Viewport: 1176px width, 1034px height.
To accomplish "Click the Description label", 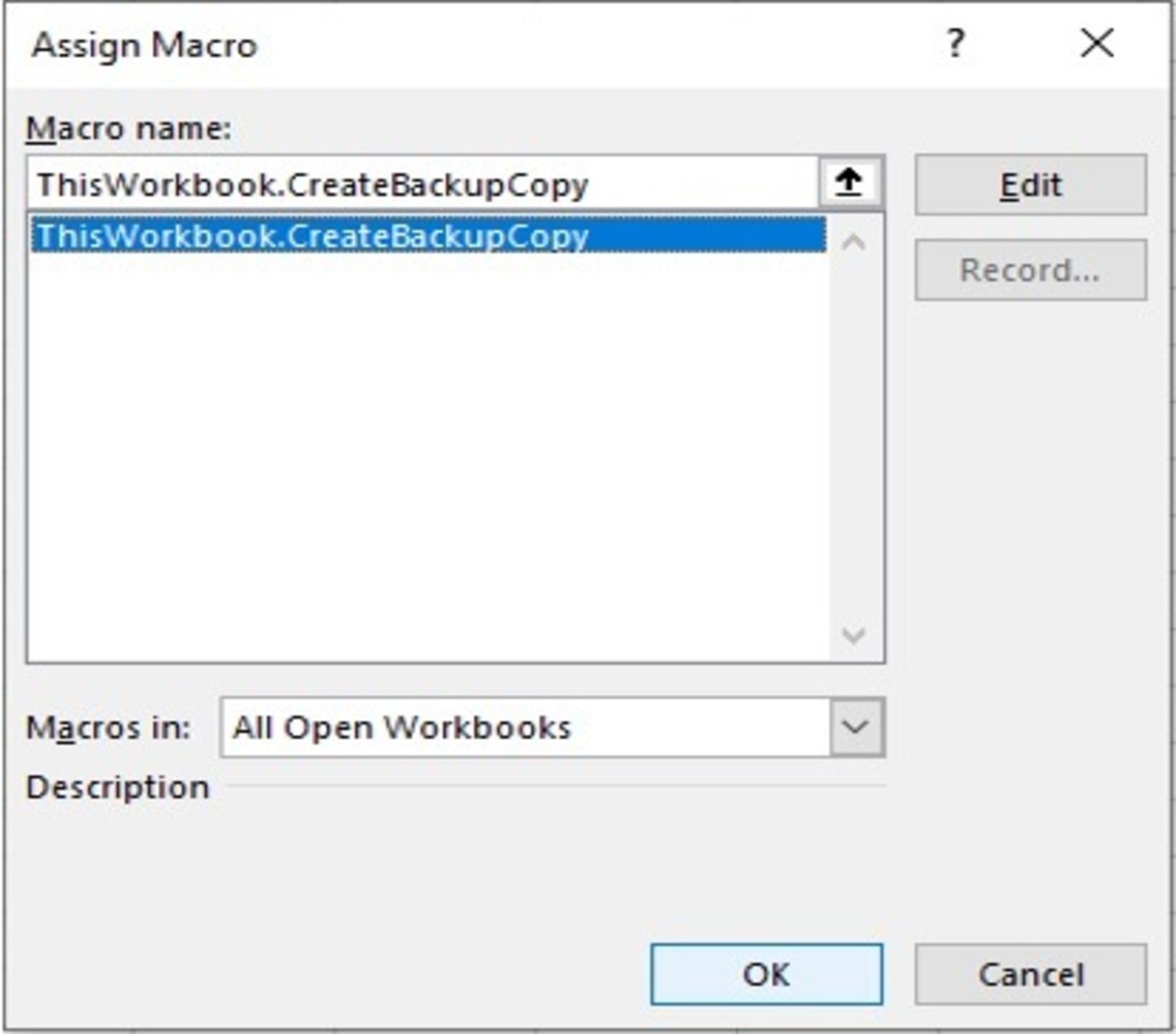I will (x=118, y=787).
